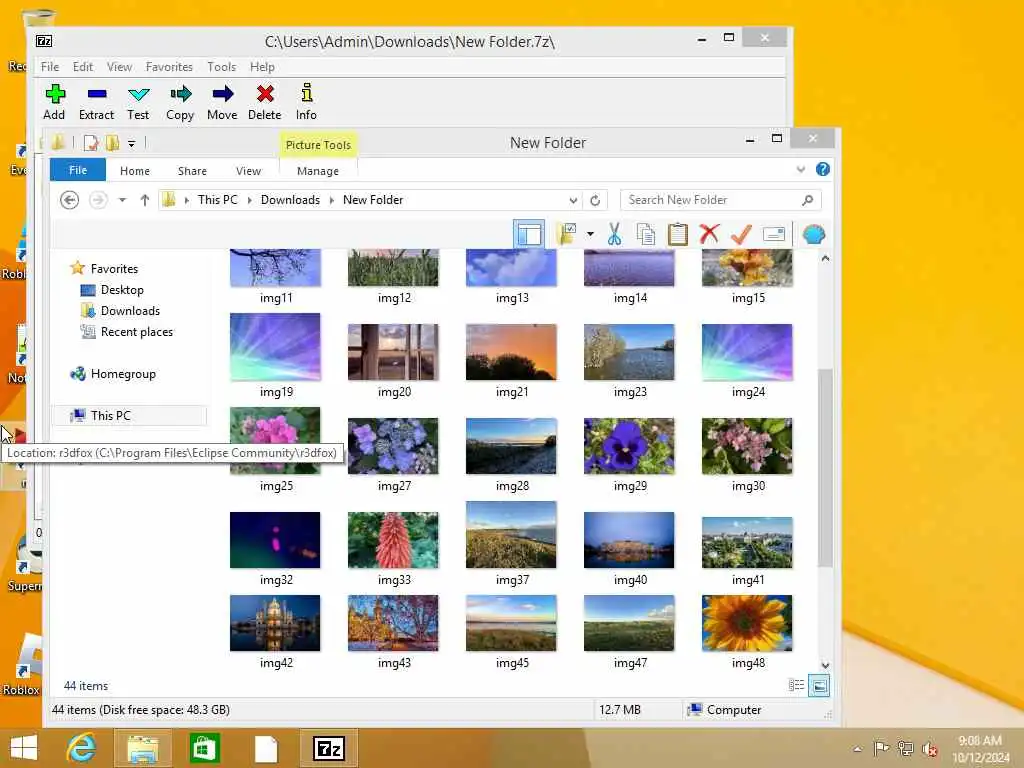Open the File menu in 7-Zip
1024x768 pixels.
coord(50,67)
